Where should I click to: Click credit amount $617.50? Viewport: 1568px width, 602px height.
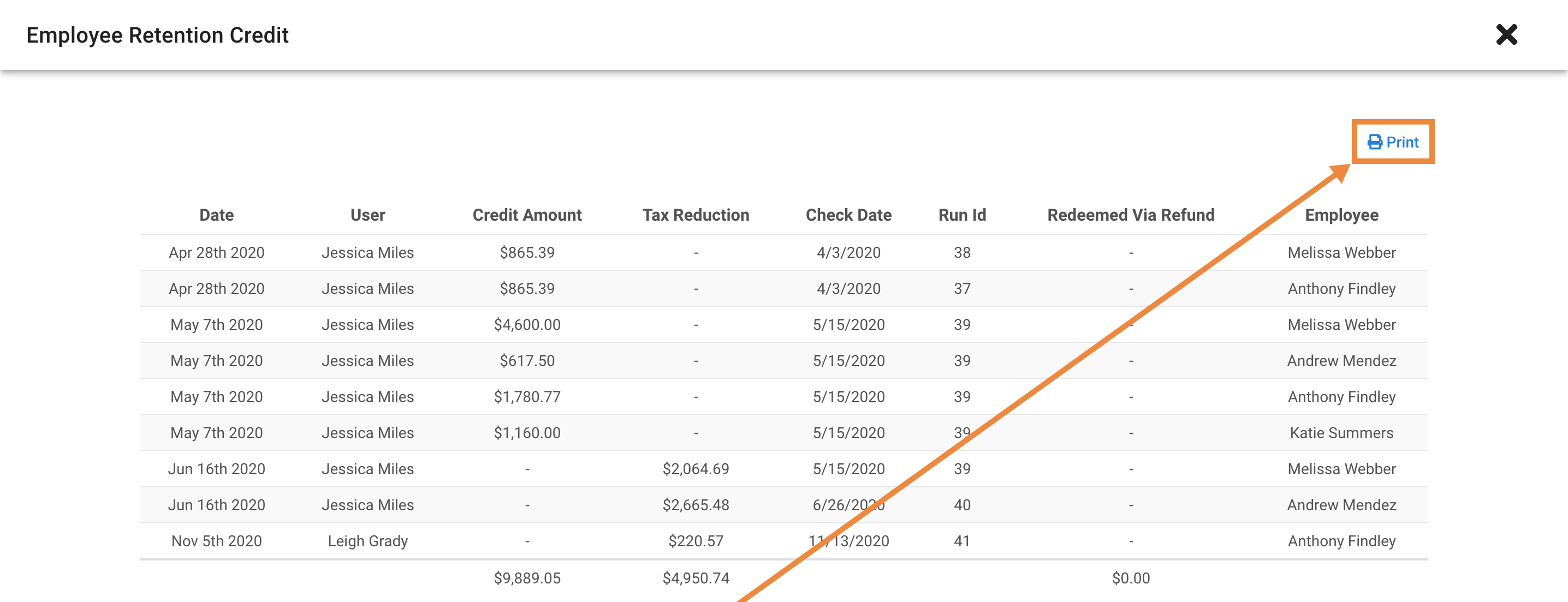[x=527, y=361]
